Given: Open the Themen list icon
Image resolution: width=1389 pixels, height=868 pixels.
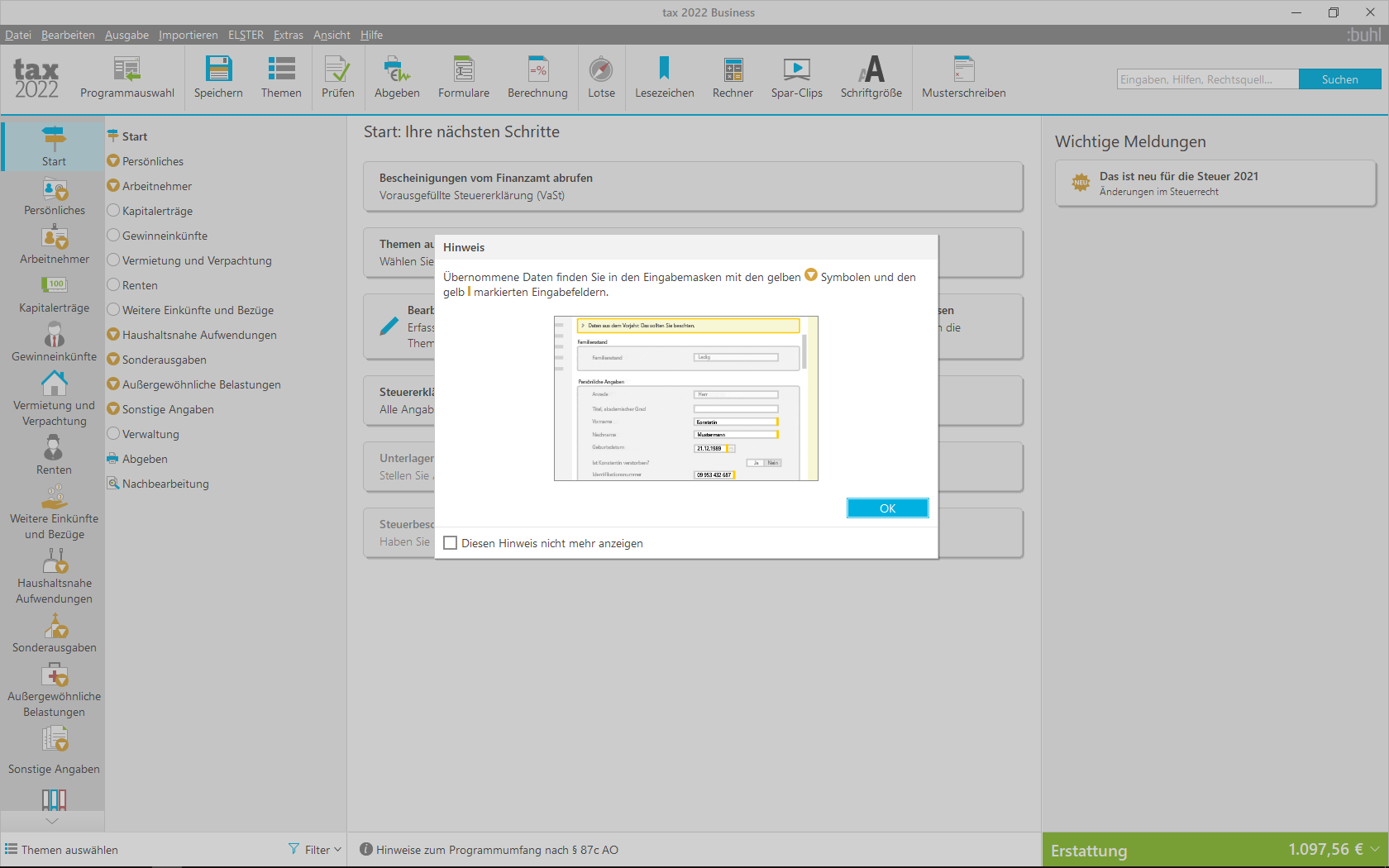Looking at the screenshot, I should 281,69.
